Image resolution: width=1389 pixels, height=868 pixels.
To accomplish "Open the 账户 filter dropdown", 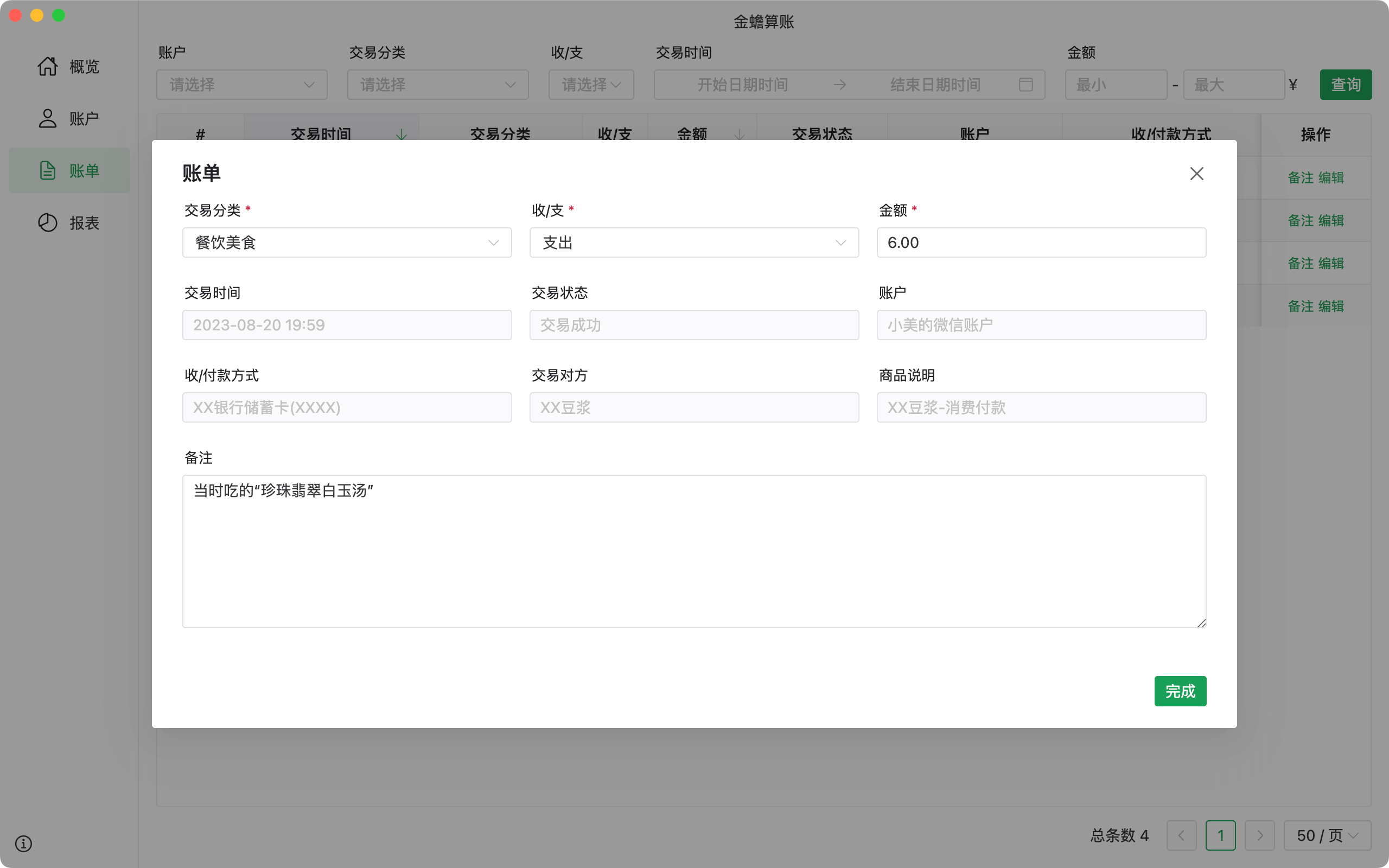I will click(x=241, y=85).
